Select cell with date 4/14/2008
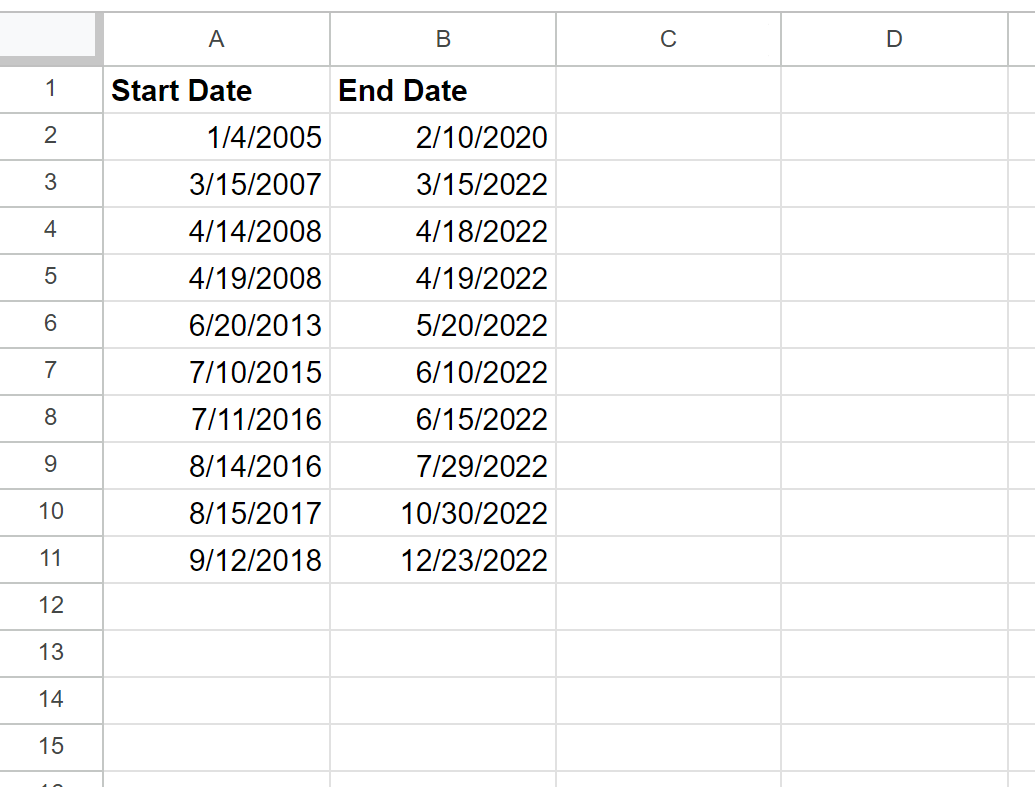 (217, 230)
